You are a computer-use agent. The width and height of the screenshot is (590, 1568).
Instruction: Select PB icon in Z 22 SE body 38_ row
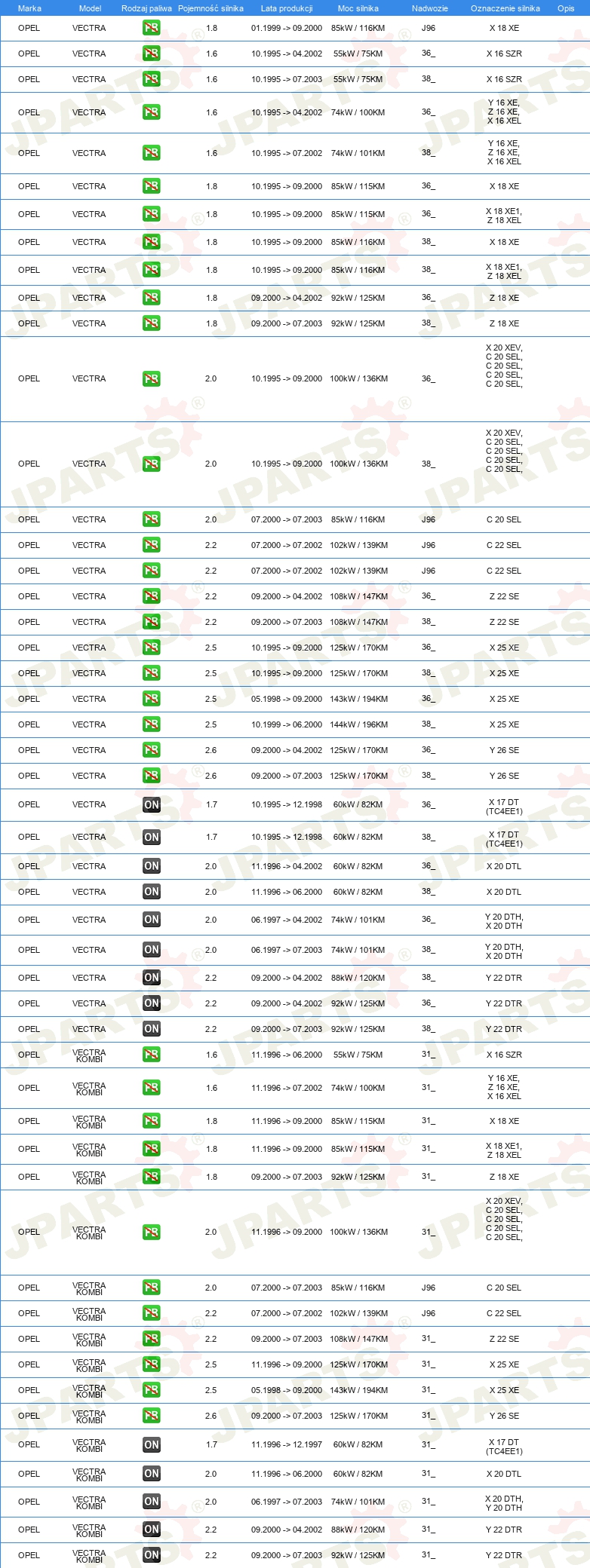[x=151, y=622]
